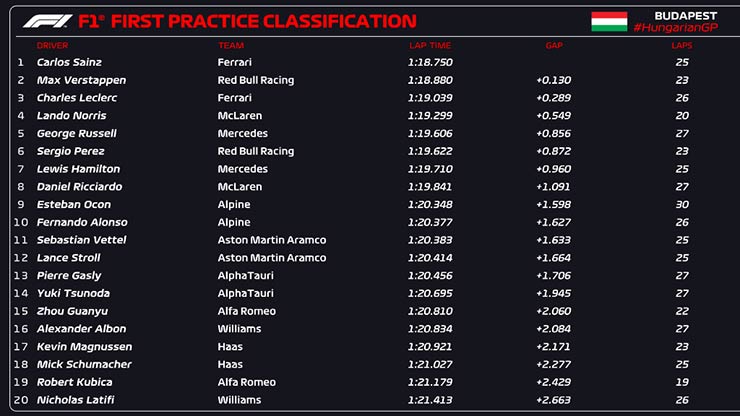Click Esteban Ocon's lap count of 30
This screenshot has width=740, height=416.
coord(681,205)
